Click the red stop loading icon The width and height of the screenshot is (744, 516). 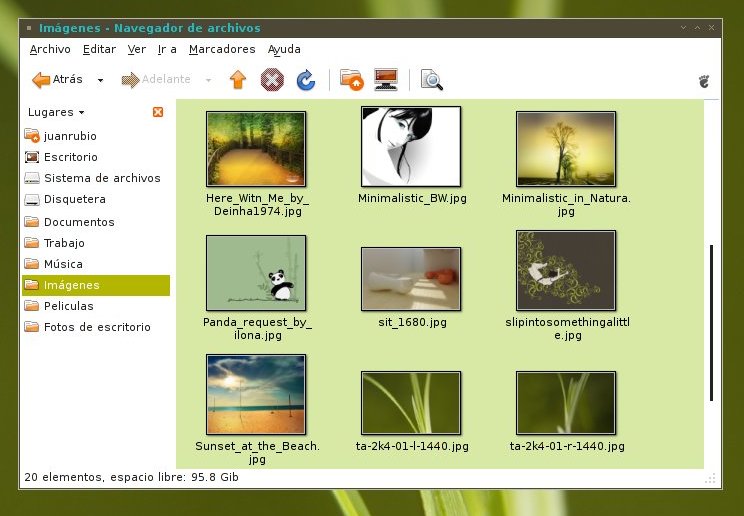272,80
